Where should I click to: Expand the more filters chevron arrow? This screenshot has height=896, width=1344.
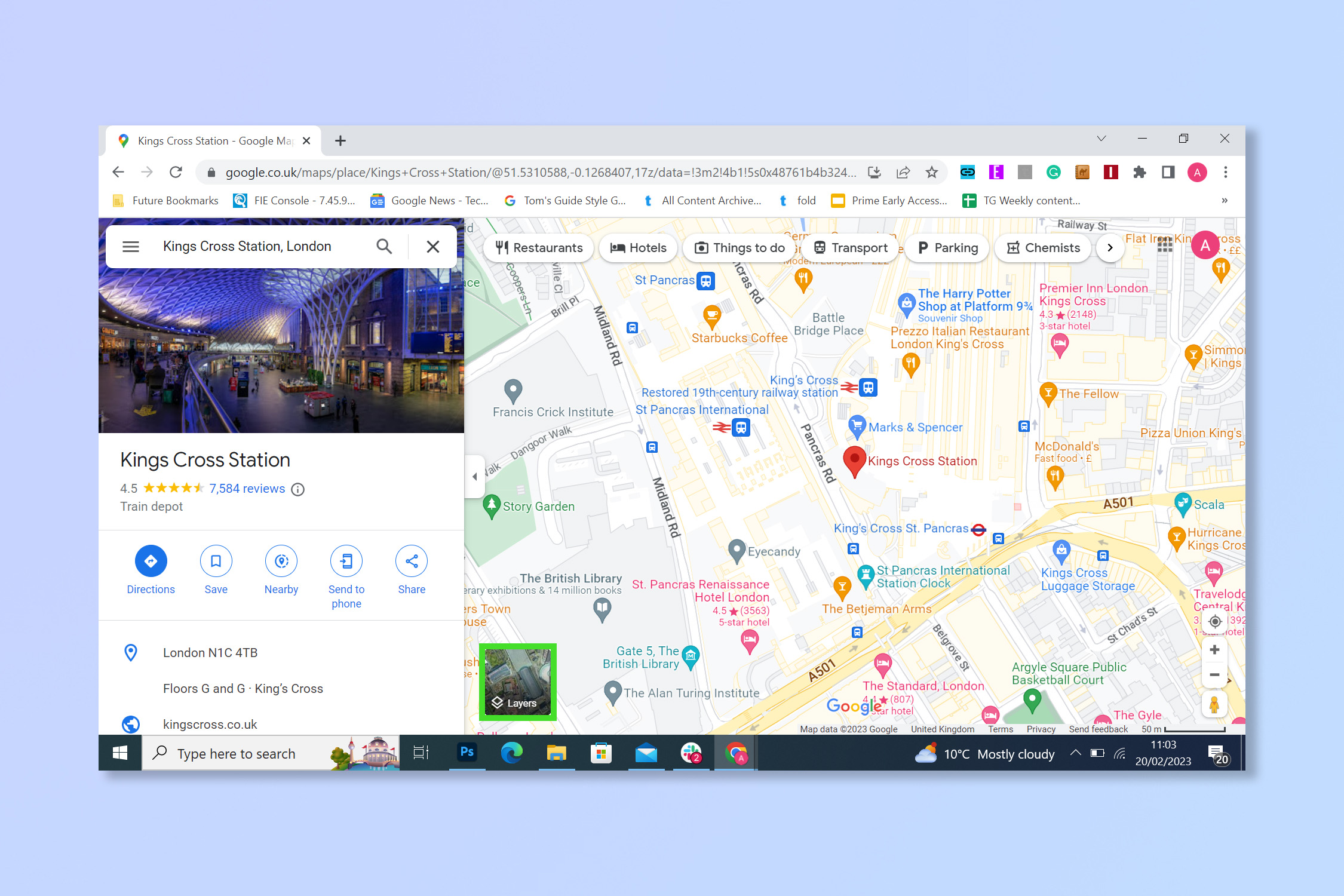(x=1110, y=247)
